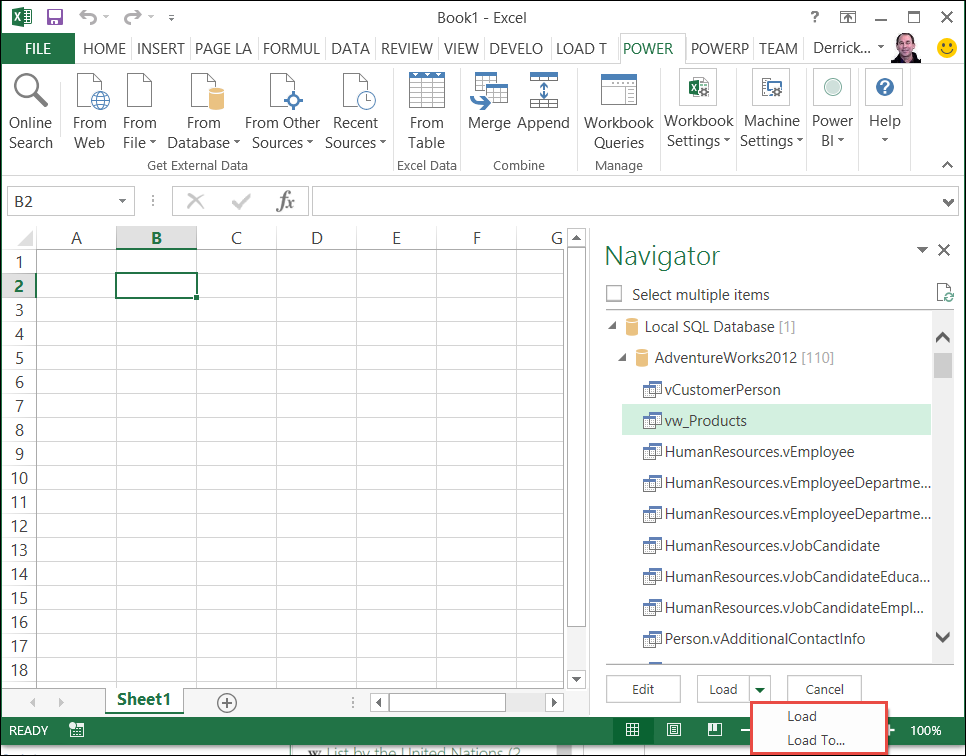Open the Name Box dropdown arrow
This screenshot has height=756, width=966.
click(x=122, y=201)
